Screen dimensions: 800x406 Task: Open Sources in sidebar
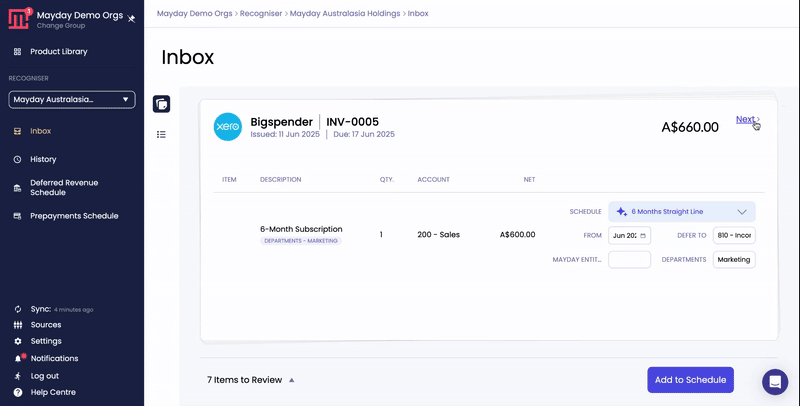(45, 325)
